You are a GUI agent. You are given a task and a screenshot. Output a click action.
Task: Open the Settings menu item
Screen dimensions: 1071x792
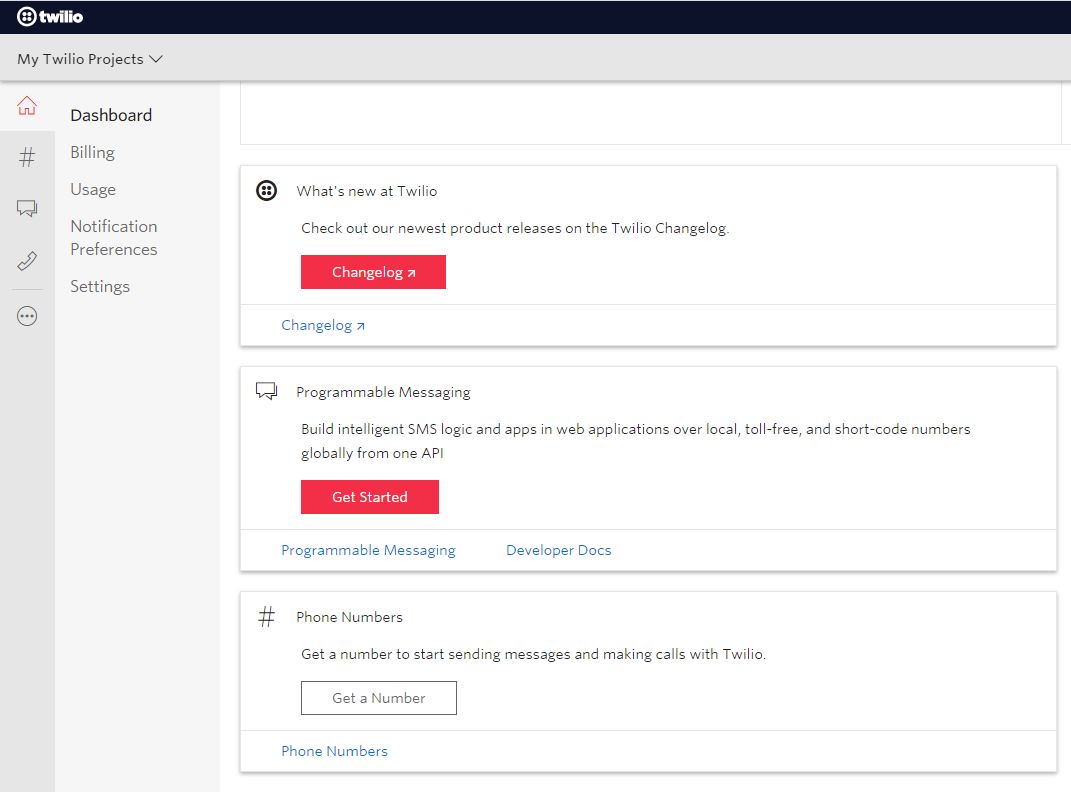100,286
